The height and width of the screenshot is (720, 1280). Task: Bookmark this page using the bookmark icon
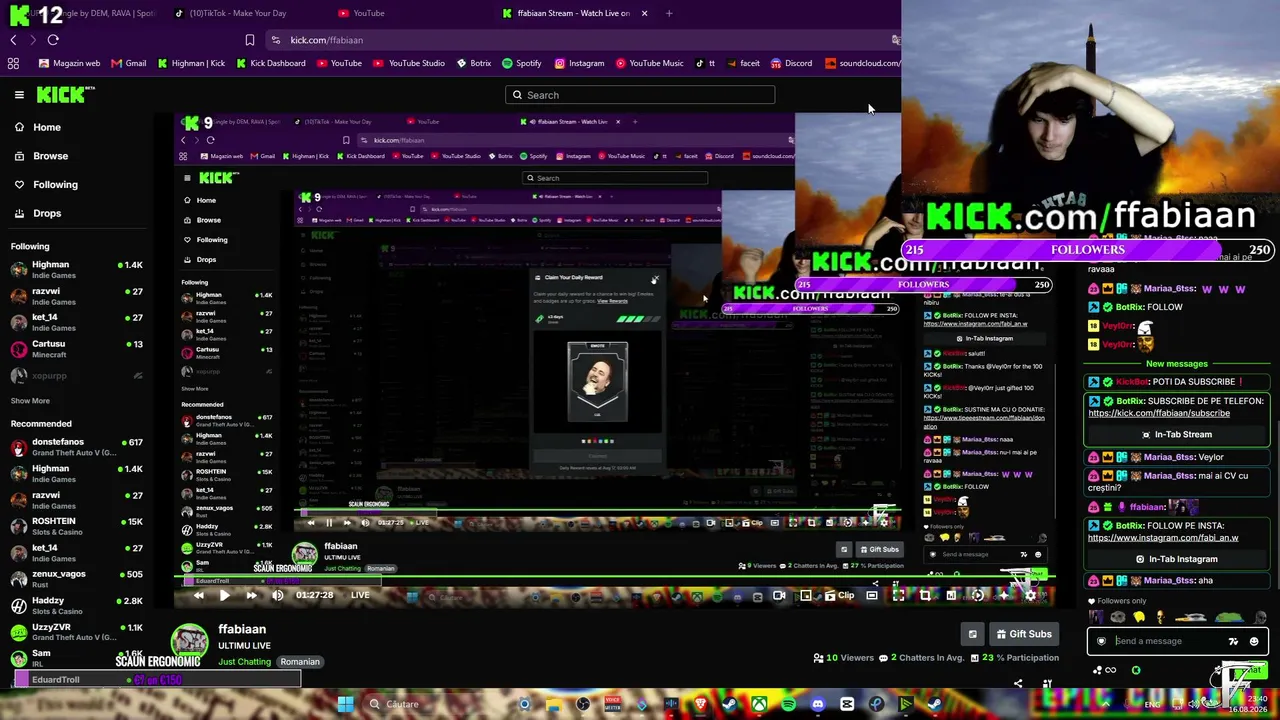click(250, 40)
